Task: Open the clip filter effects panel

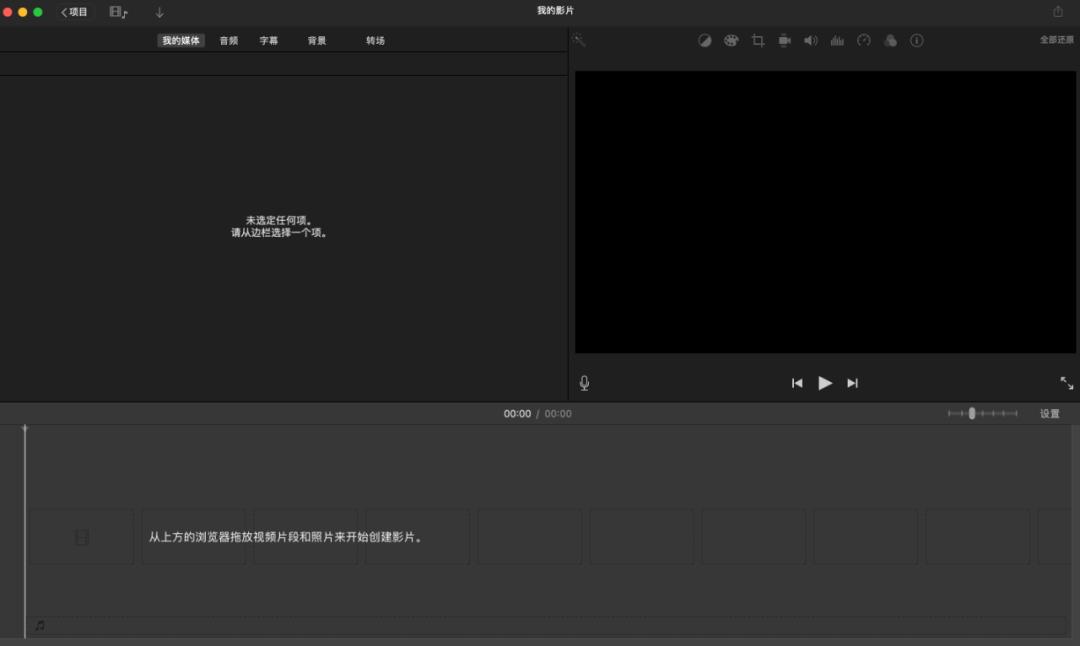Action: pos(890,40)
